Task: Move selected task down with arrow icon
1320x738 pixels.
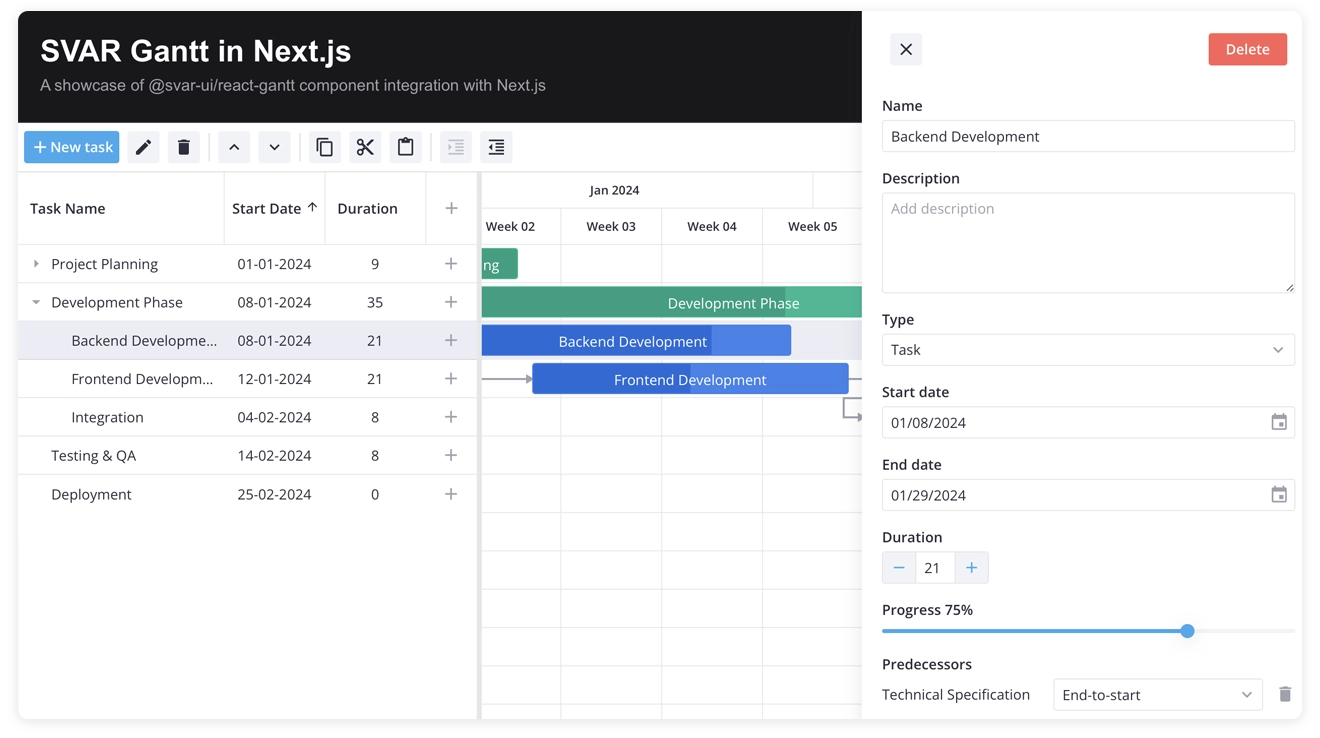Action: pos(274,147)
